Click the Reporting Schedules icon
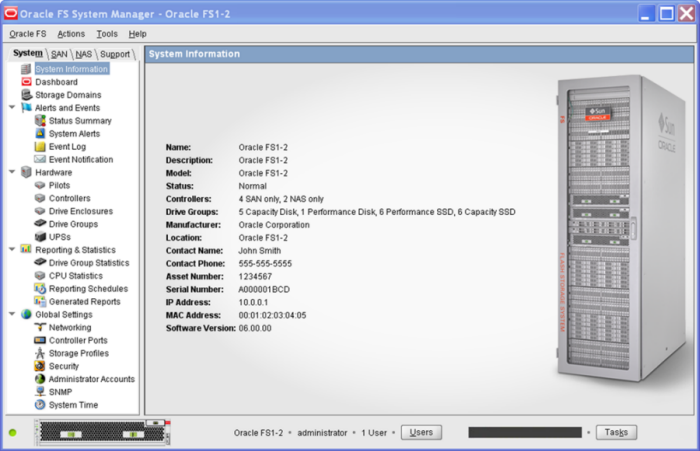Viewport: 700px width, 451px height. (x=40, y=288)
